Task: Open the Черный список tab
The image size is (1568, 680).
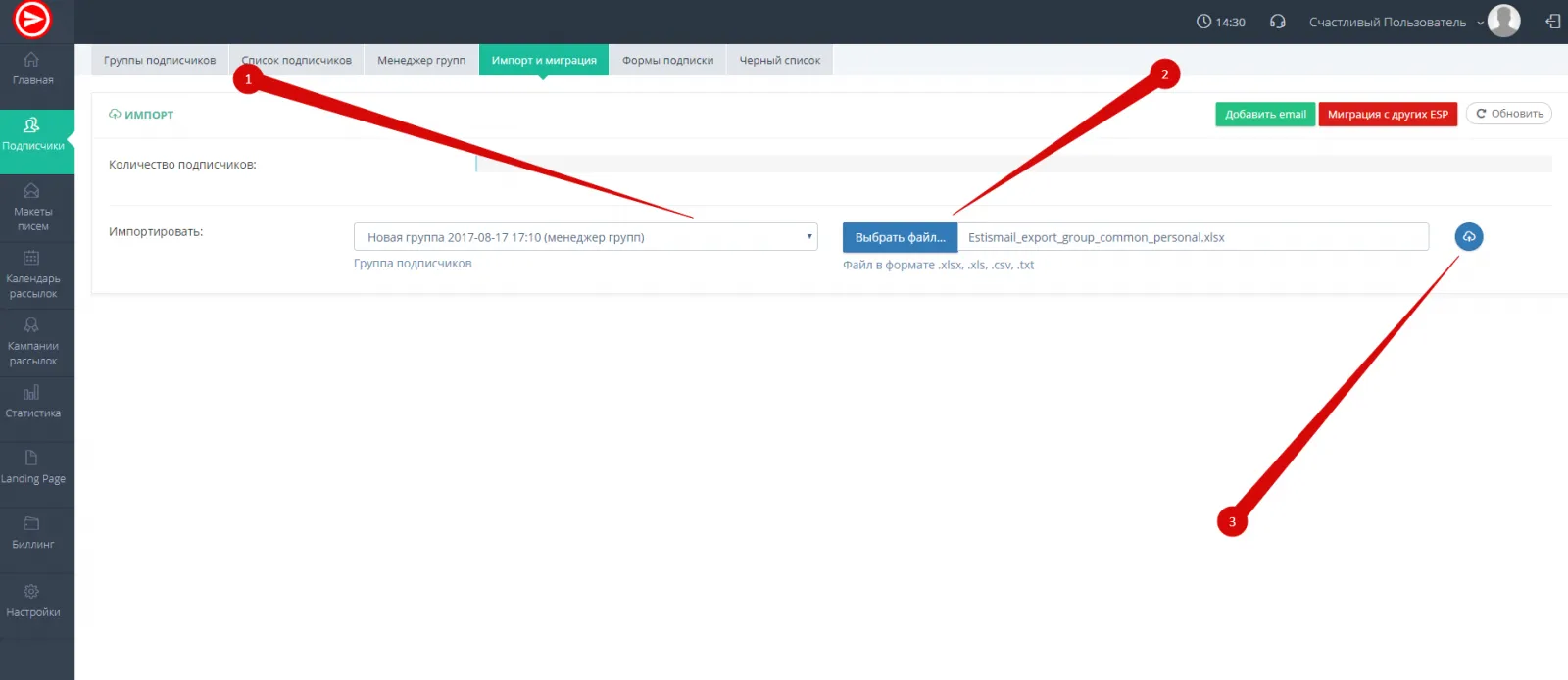Action: (x=779, y=60)
